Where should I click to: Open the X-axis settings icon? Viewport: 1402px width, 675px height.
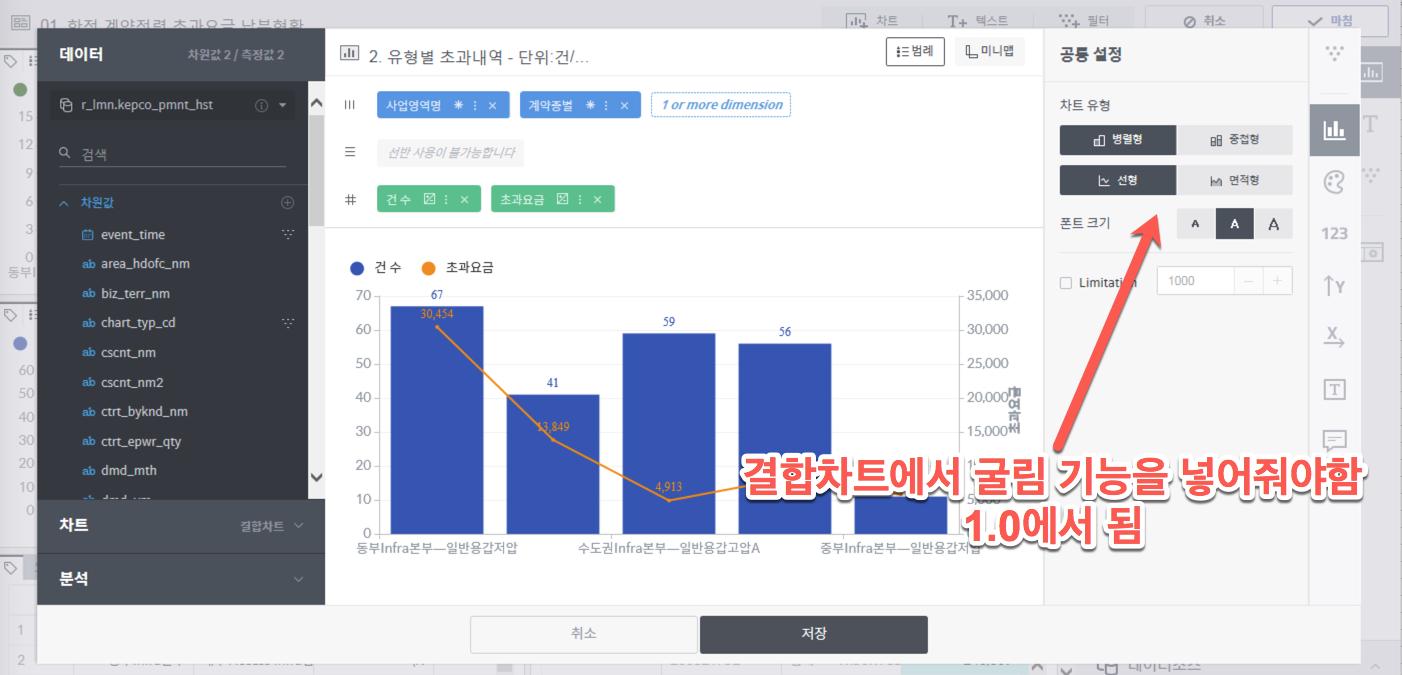tap(1334, 336)
